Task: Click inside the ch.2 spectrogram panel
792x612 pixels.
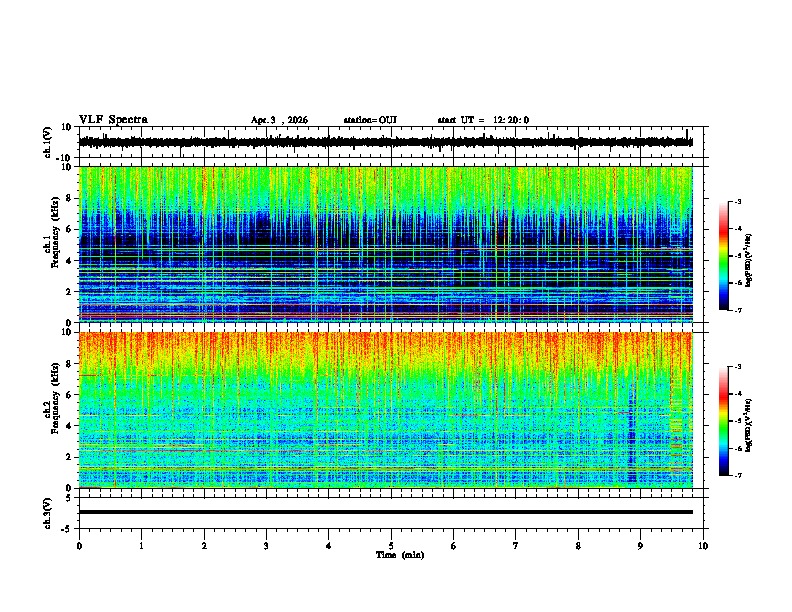Action: click(x=386, y=410)
